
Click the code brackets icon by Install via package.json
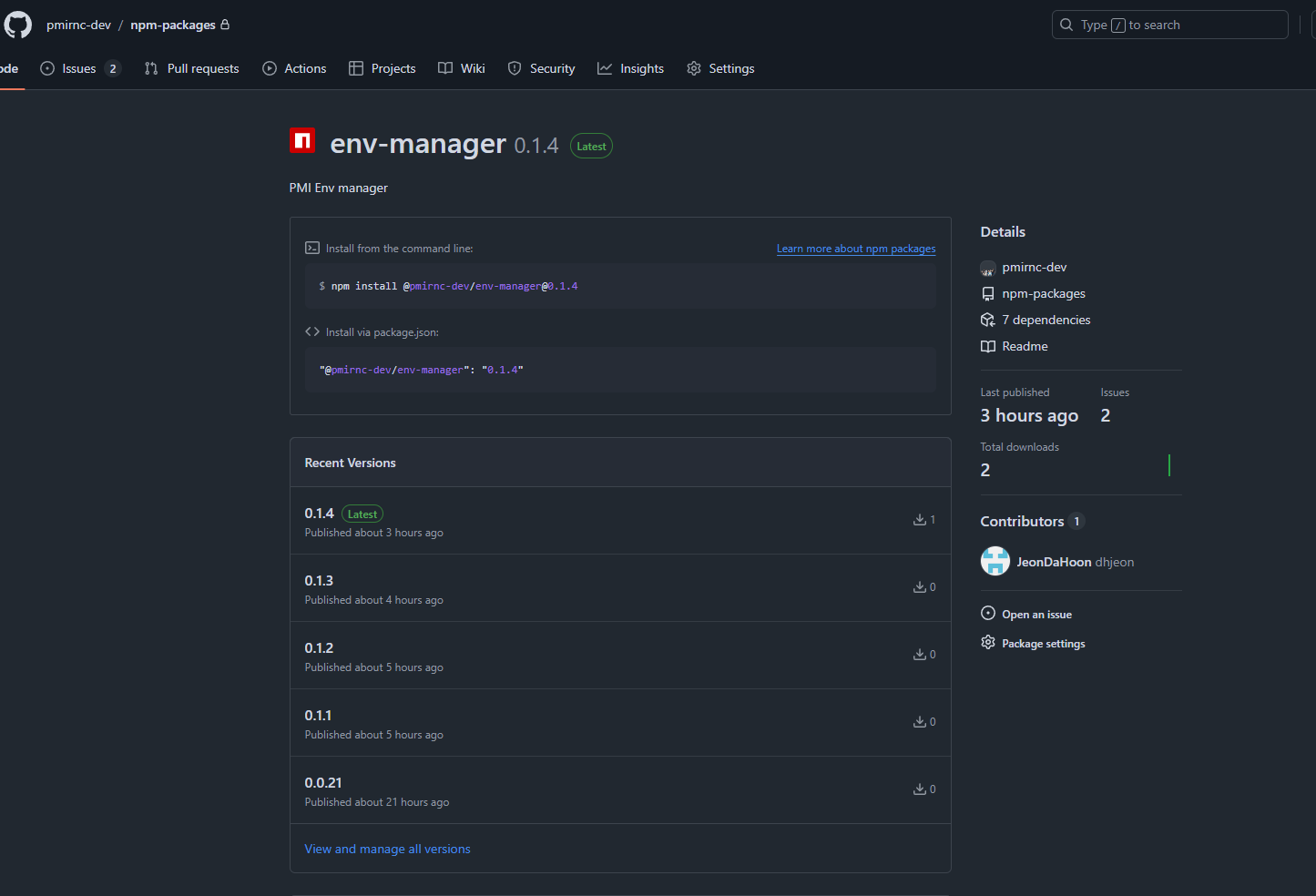pyautogui.click(x=312, y=331)
